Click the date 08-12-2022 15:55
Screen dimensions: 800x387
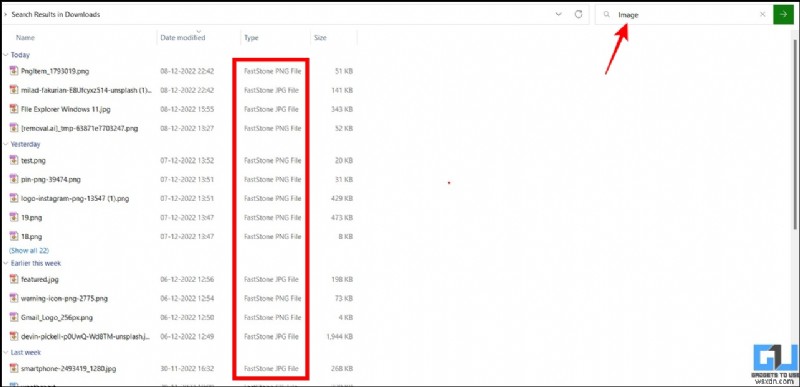pyautogui.click(x=187, y=109)
